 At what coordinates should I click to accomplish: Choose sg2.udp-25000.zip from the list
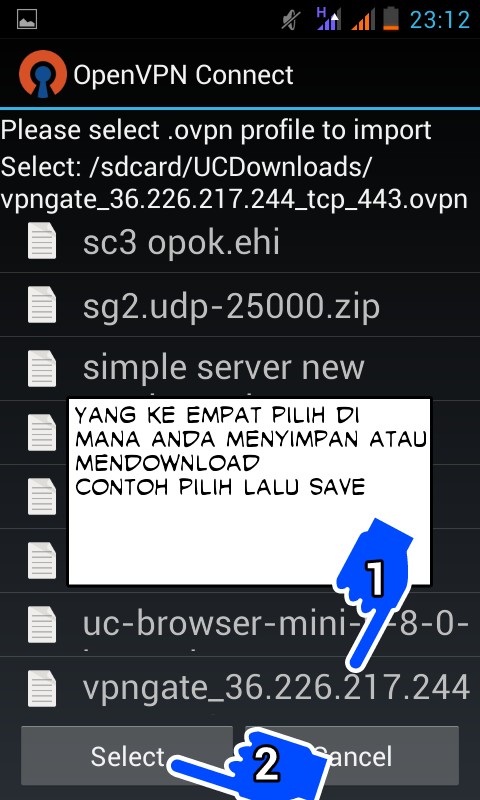(240, 305)
